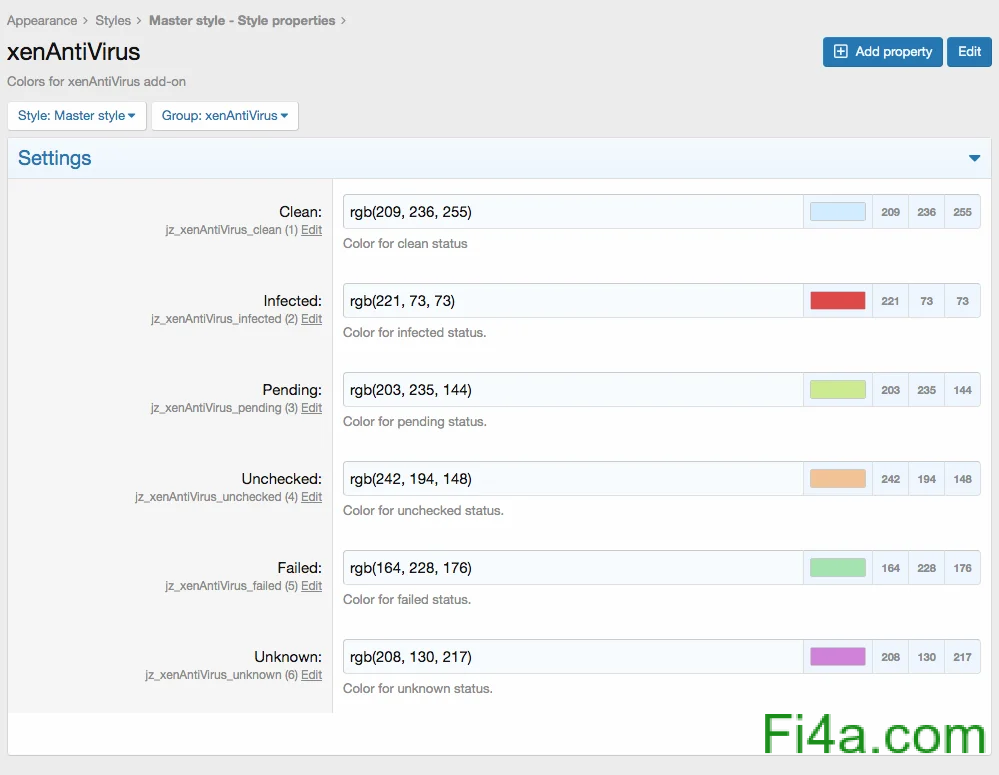The image size is (999, 775).
Task: Click the Failed green color swatch
Action: pos(837,568)
